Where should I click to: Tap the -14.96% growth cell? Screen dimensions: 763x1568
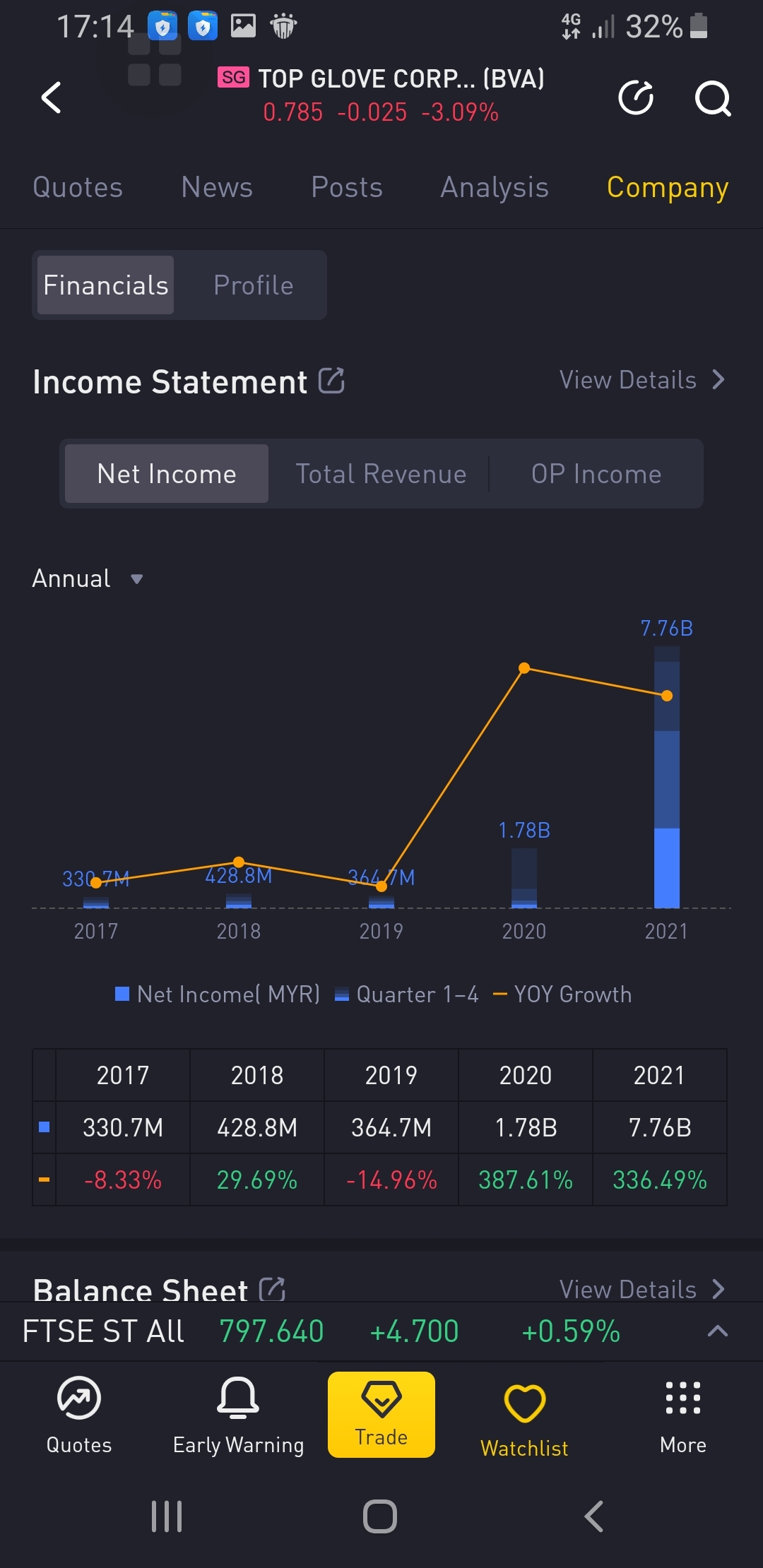click(391, 1180)
